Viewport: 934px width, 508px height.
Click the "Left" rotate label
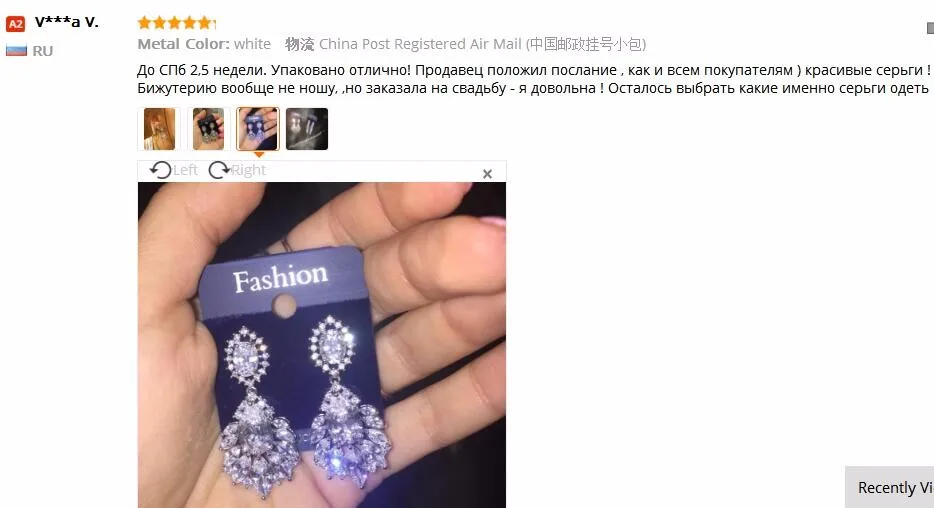[185, 170]
